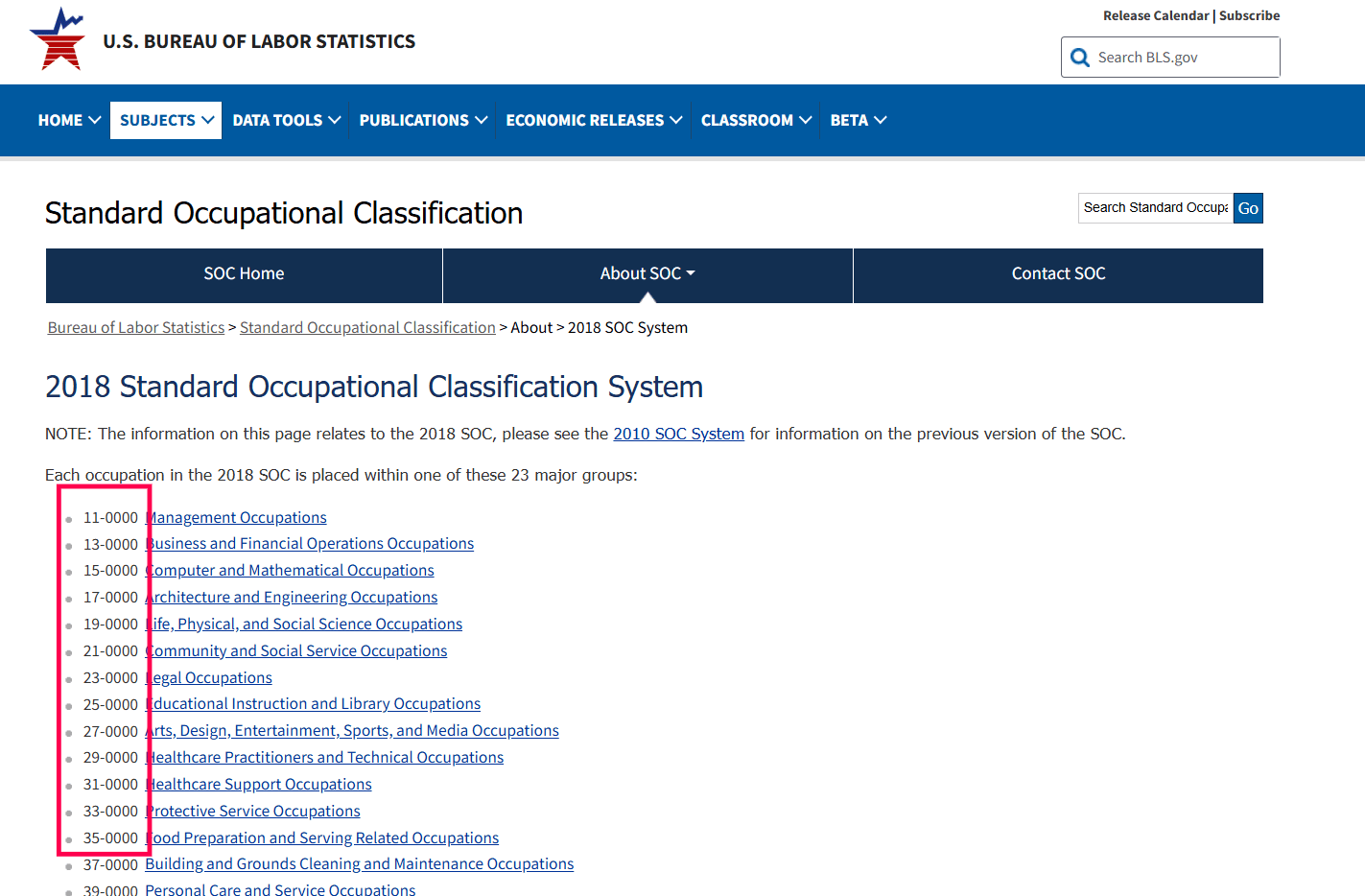Click the 11-0000 code text
Screen dimensions: 1365x896
pyautogui.click(x=110, y=518)
